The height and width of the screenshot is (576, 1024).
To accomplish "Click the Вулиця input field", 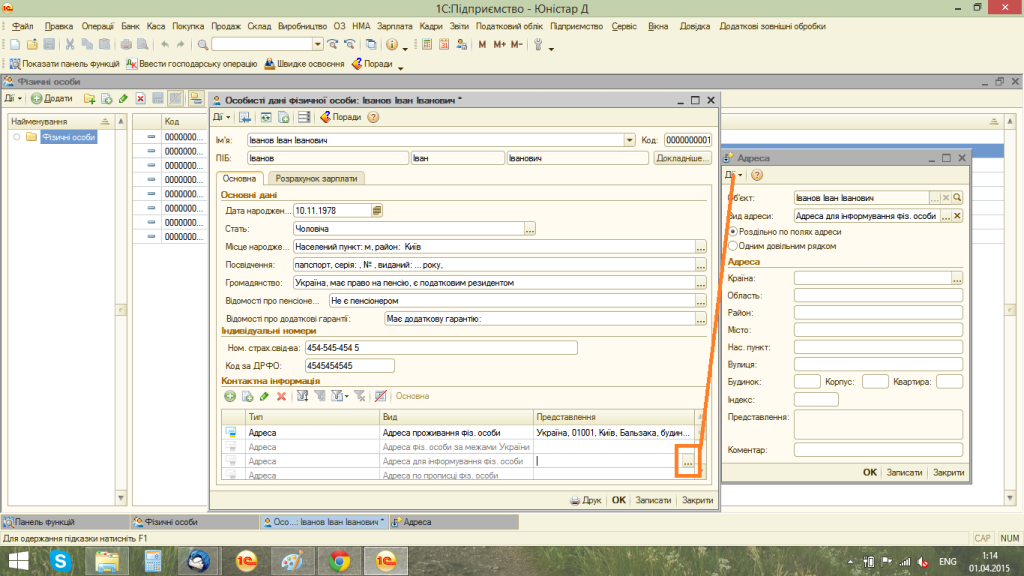I will point(878,365).
